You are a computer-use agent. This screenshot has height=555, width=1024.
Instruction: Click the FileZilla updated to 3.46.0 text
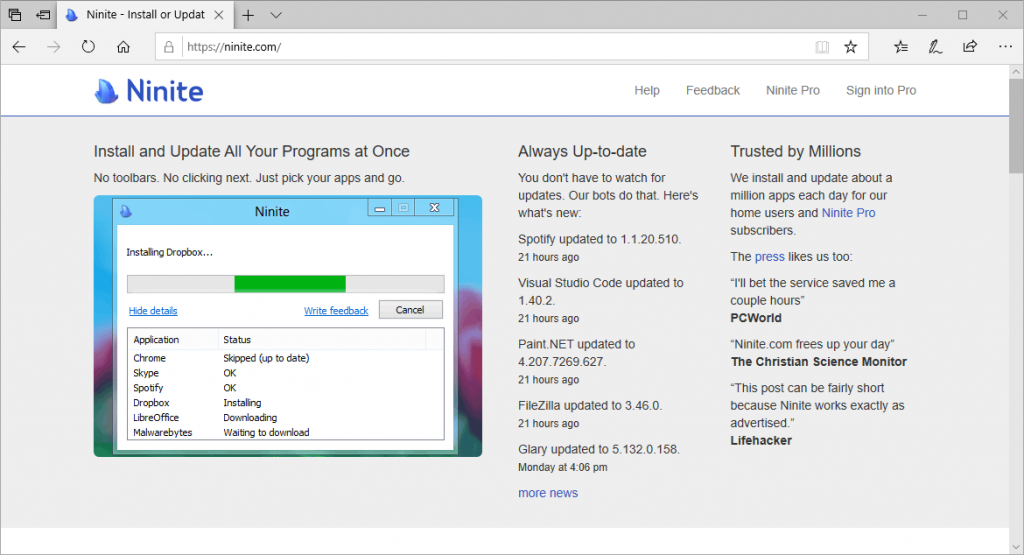click(590, 405)
